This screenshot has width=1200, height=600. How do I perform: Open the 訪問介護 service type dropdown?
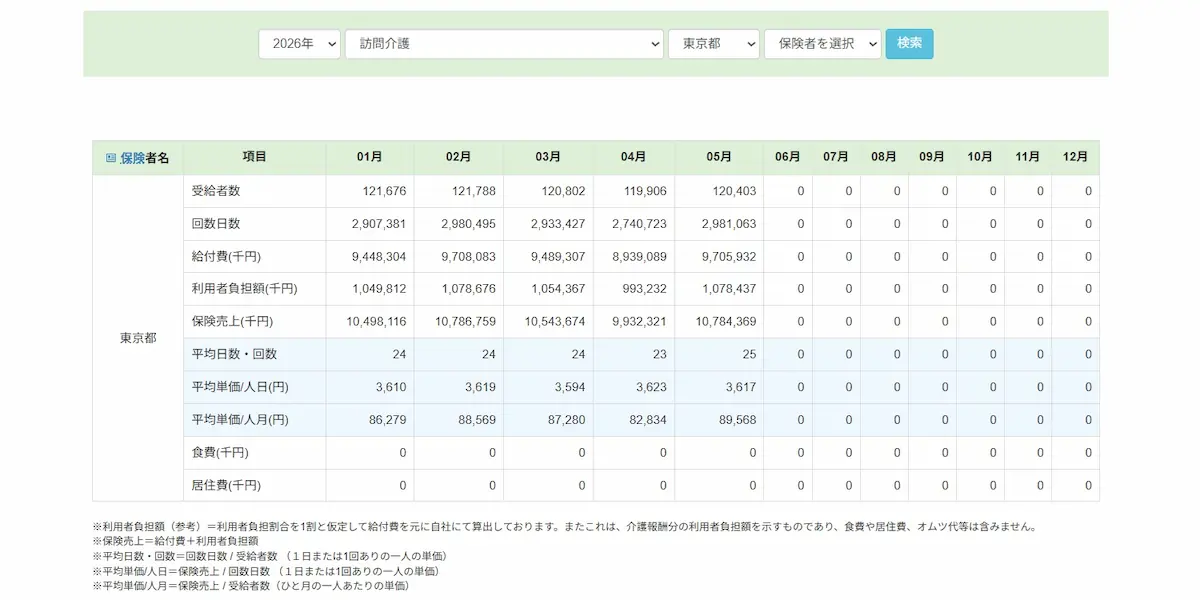click(504, 44)
